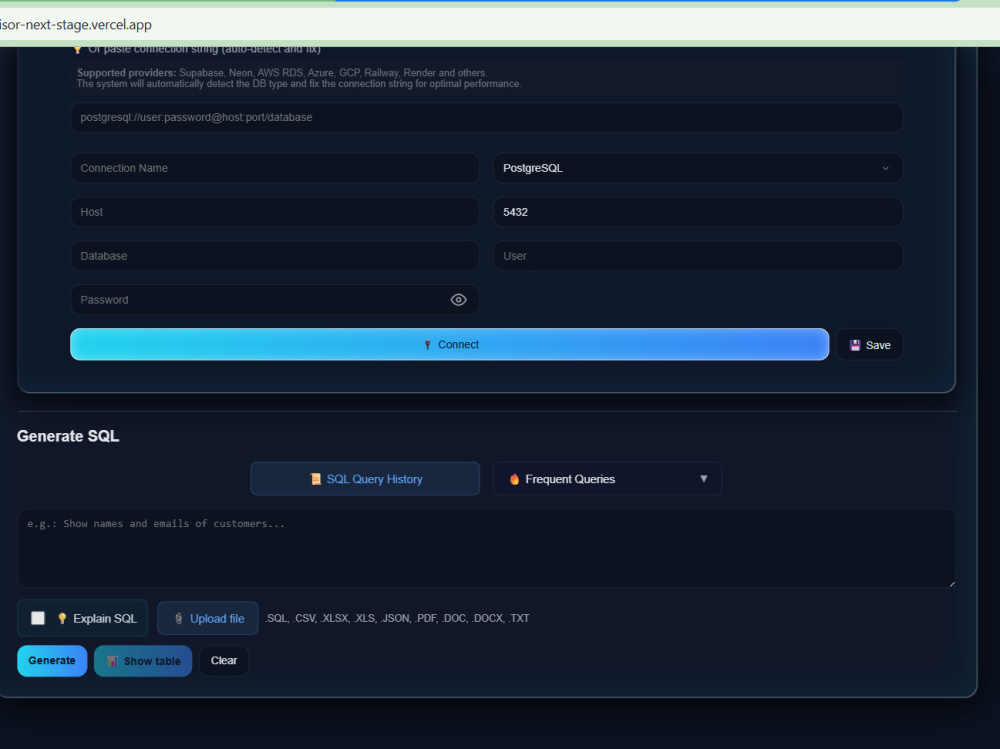Screen dimensions: 1000x749
Task: Click the Password input field
Action: click(275, 300)
